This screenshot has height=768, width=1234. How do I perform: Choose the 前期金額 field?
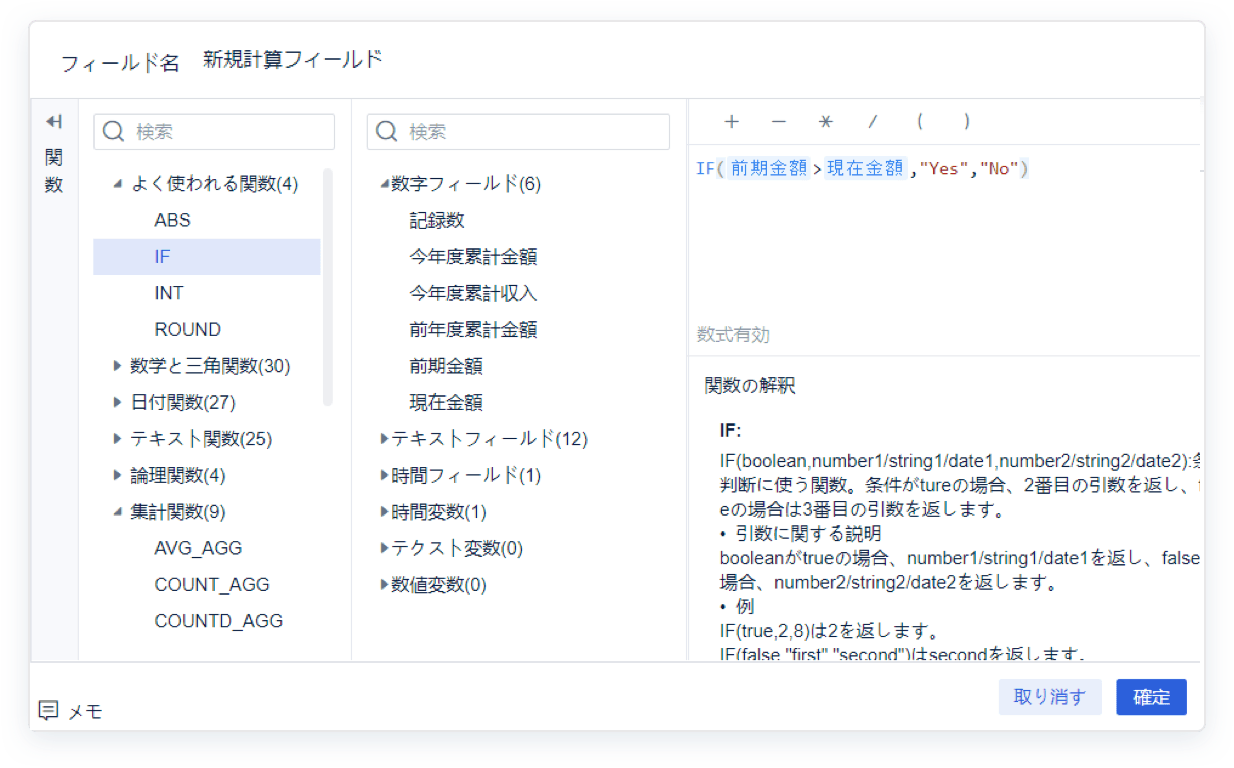coord(445,366)
